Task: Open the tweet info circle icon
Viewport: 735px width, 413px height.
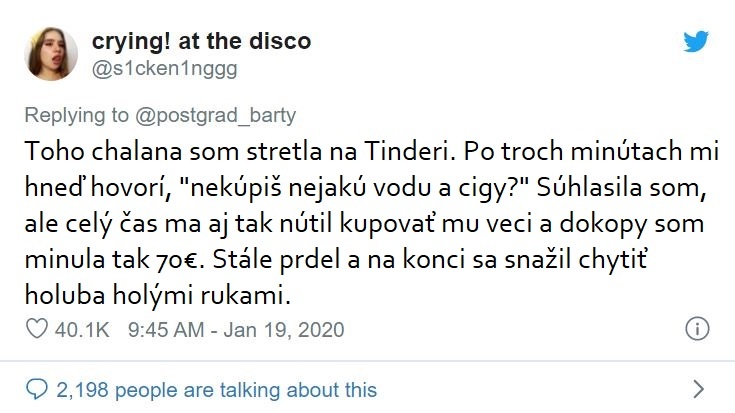Action: [697, 329]
